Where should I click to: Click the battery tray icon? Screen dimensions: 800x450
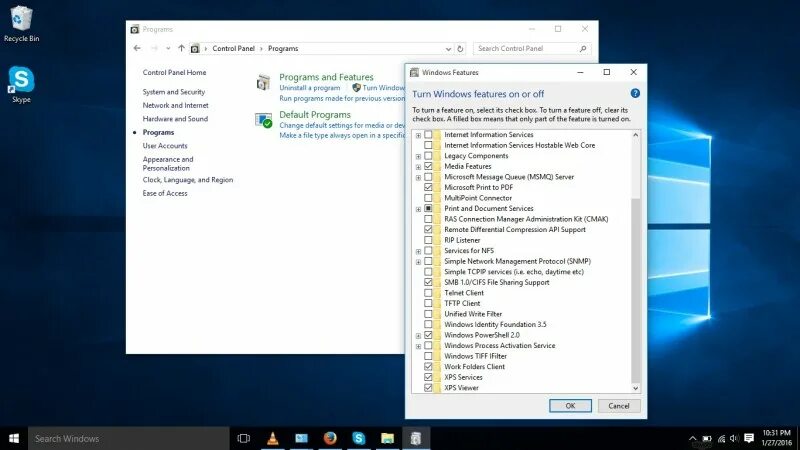pos(707,438)
